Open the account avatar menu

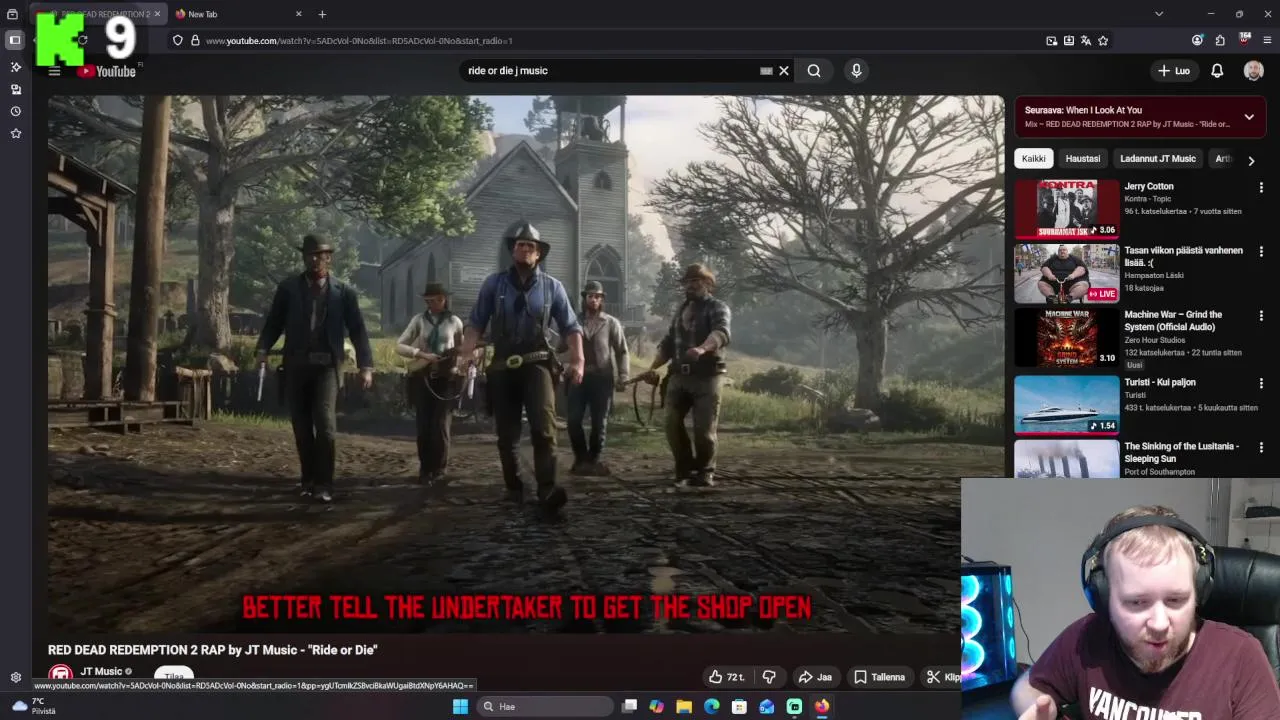pyautogui.click(x=1253, y=71)
